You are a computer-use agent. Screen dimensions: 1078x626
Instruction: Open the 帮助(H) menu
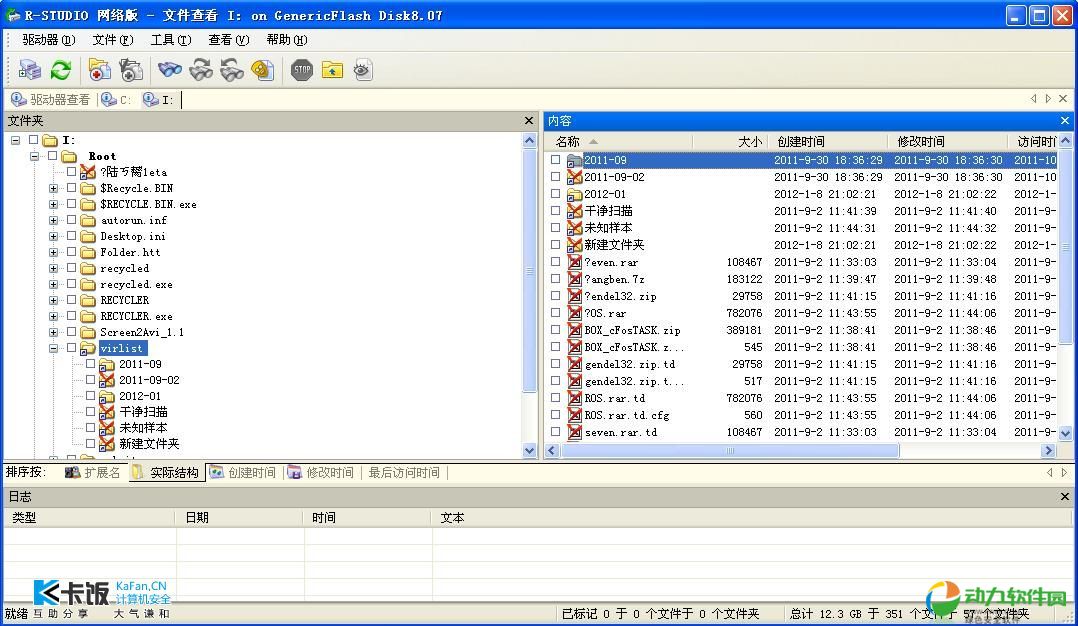(x=287, y=40)
